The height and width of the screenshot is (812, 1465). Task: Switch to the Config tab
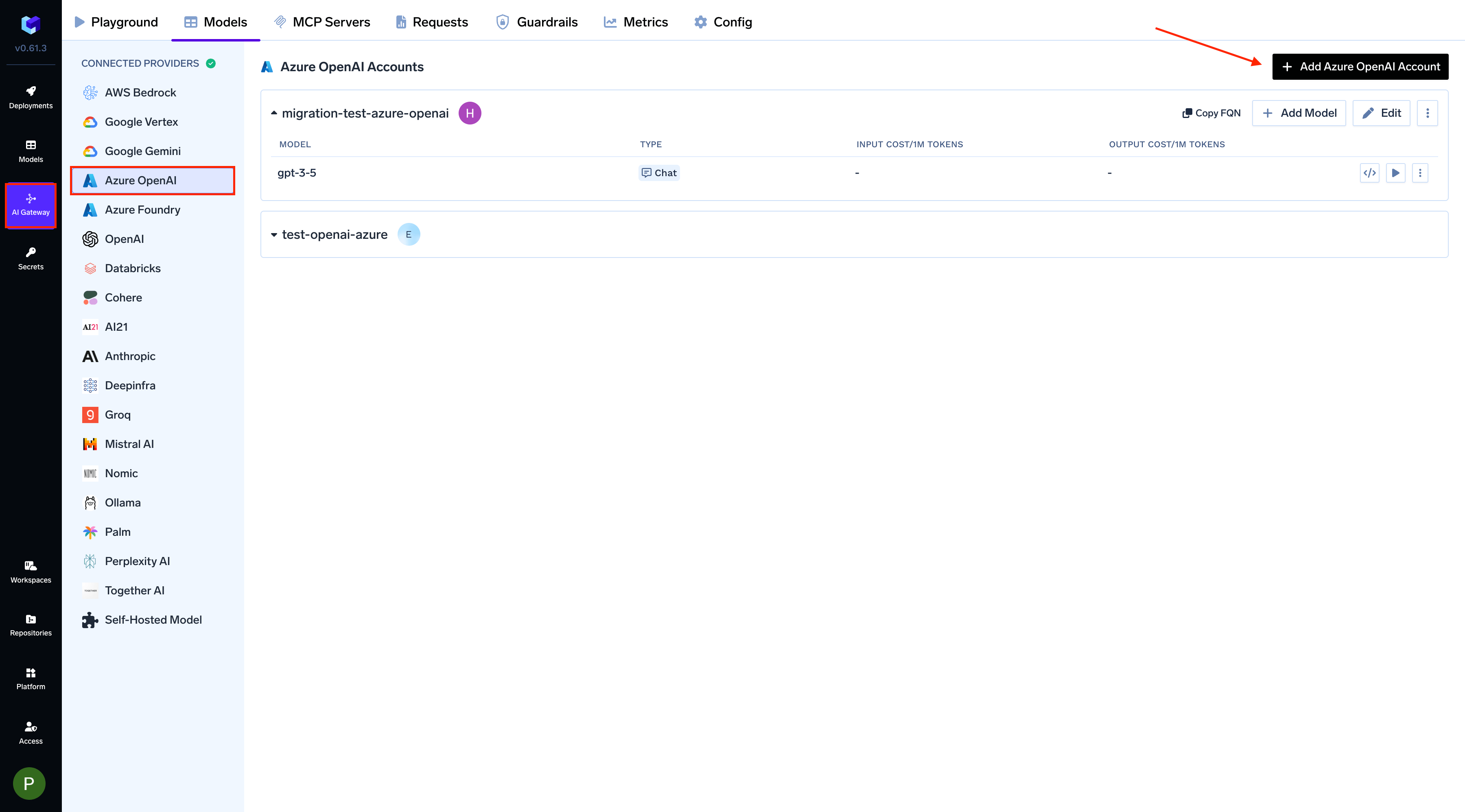[x=723, y=22]
